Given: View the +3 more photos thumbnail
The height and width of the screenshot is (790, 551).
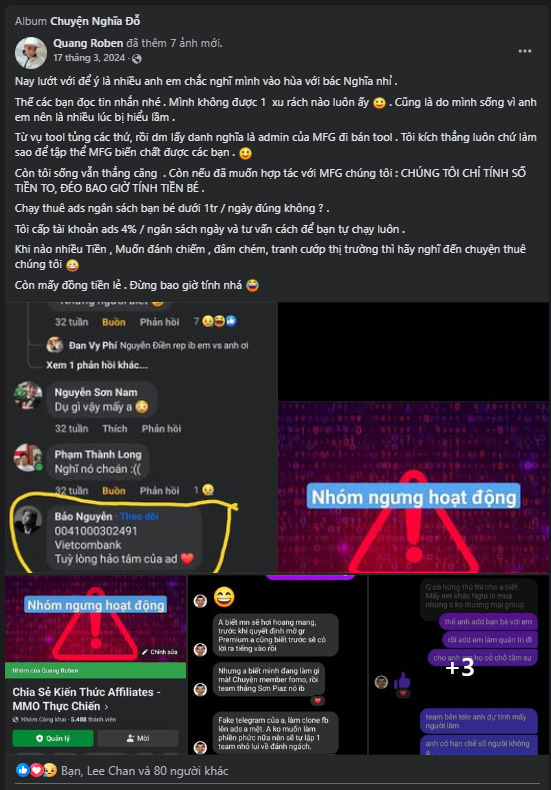Looking at the screenshot, I should coord(459,665).
